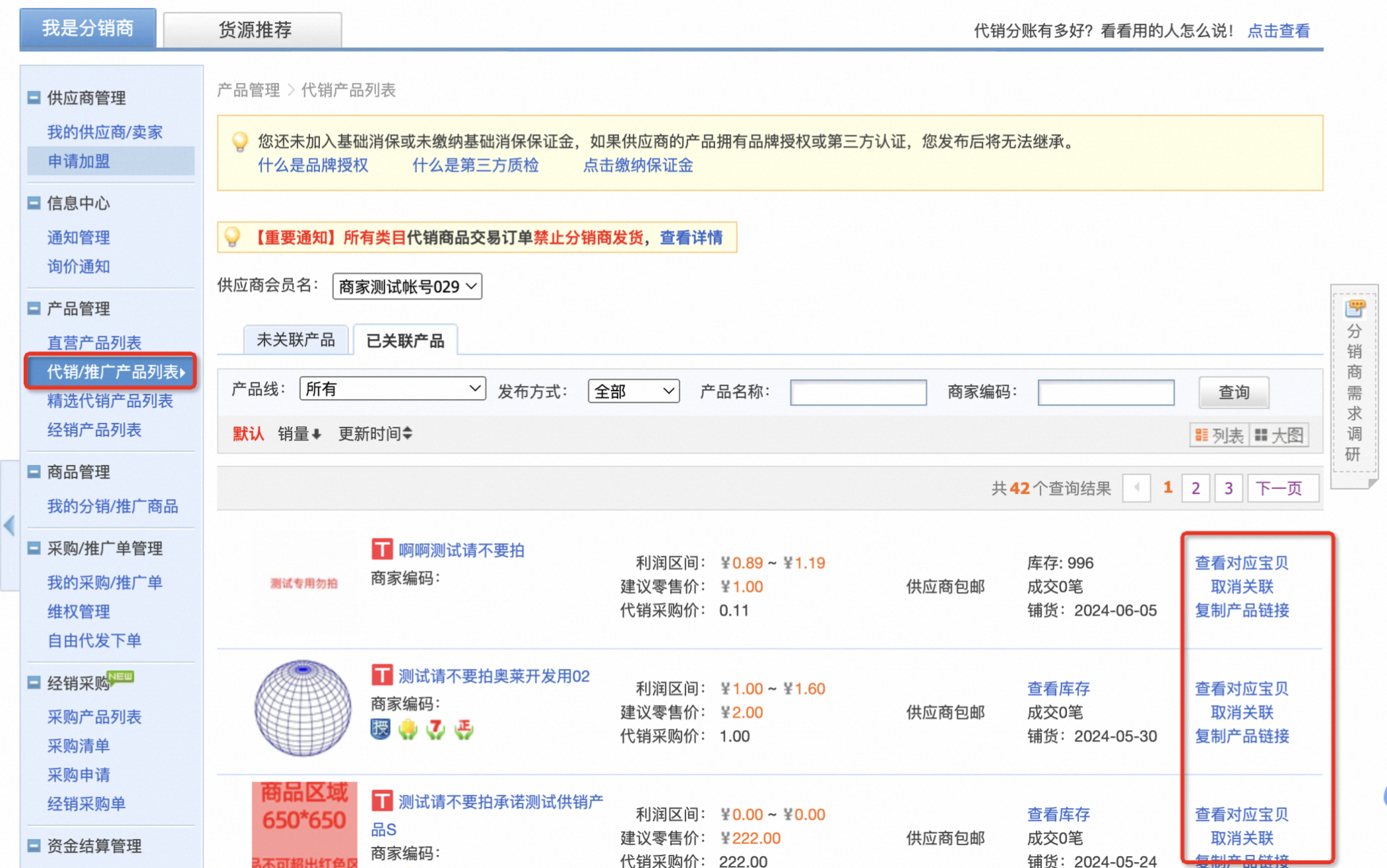Open 通知管理 in sidebar
The height and width of the screenshot is (868, 1387).
(79, 237)
